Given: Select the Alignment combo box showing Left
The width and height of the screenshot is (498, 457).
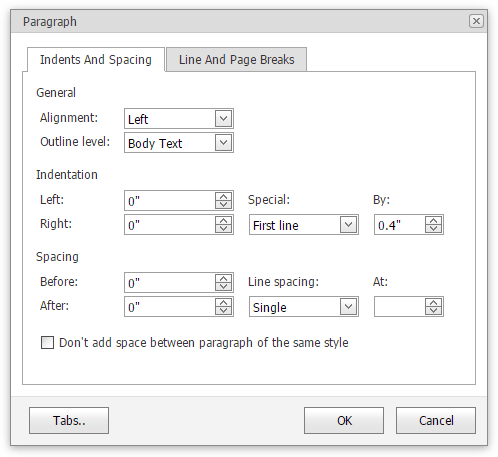Looking at the screenshot, I should coord(179,119).
